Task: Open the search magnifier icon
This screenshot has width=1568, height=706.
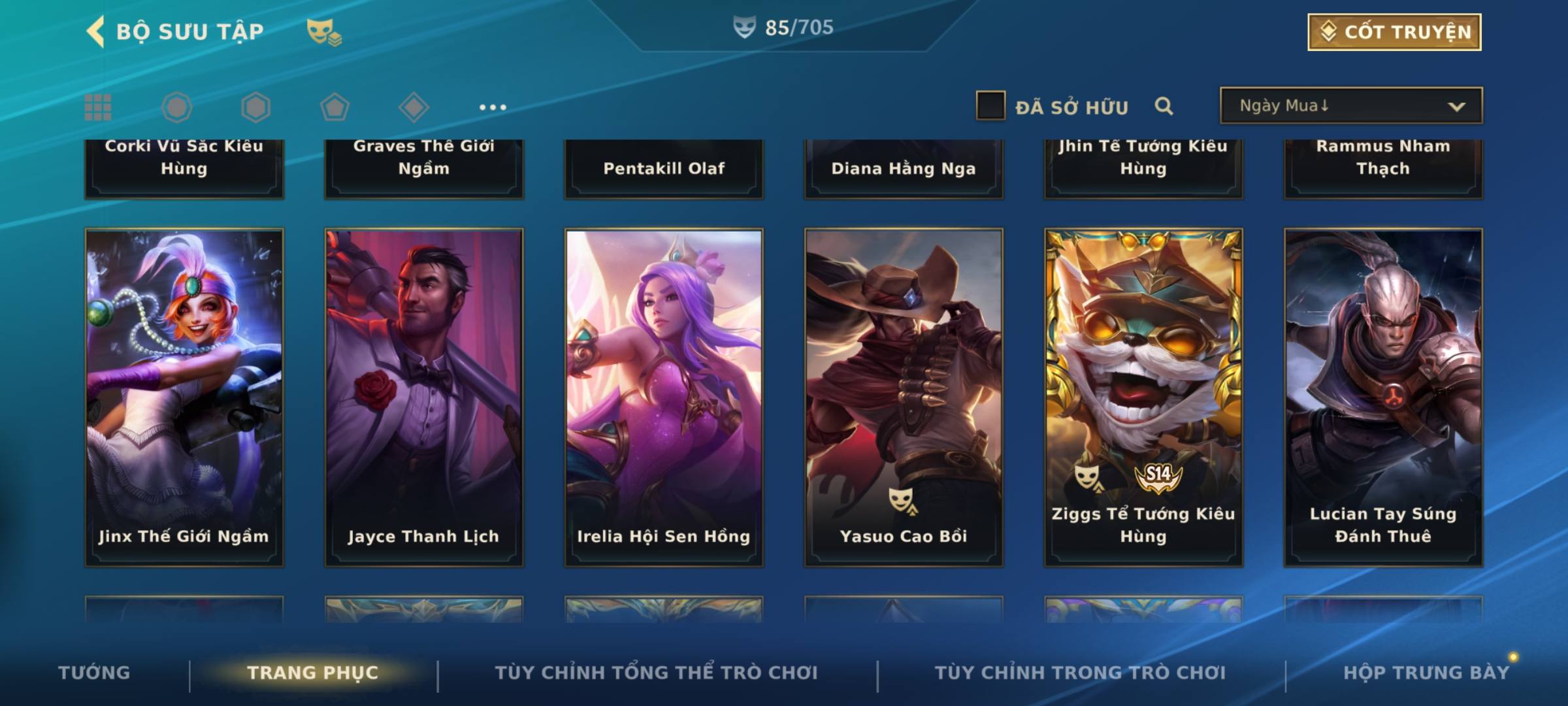Action: tap(1164, 106)
